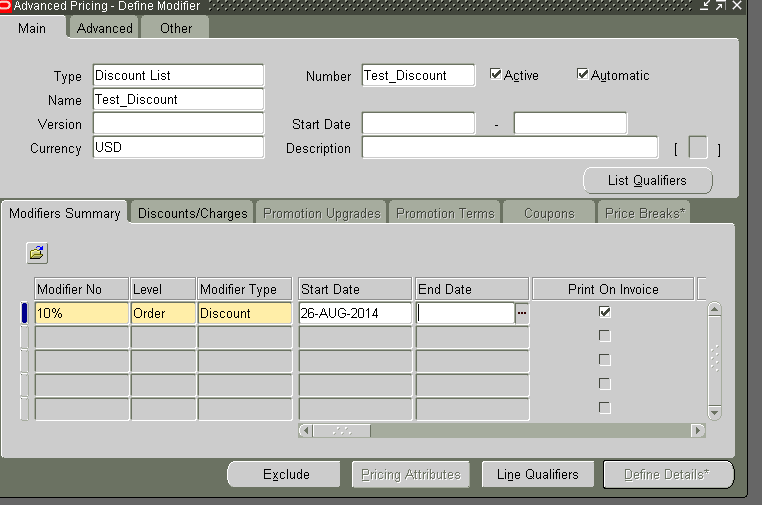Click the Number field Test_Discount

tap(418, 75)
